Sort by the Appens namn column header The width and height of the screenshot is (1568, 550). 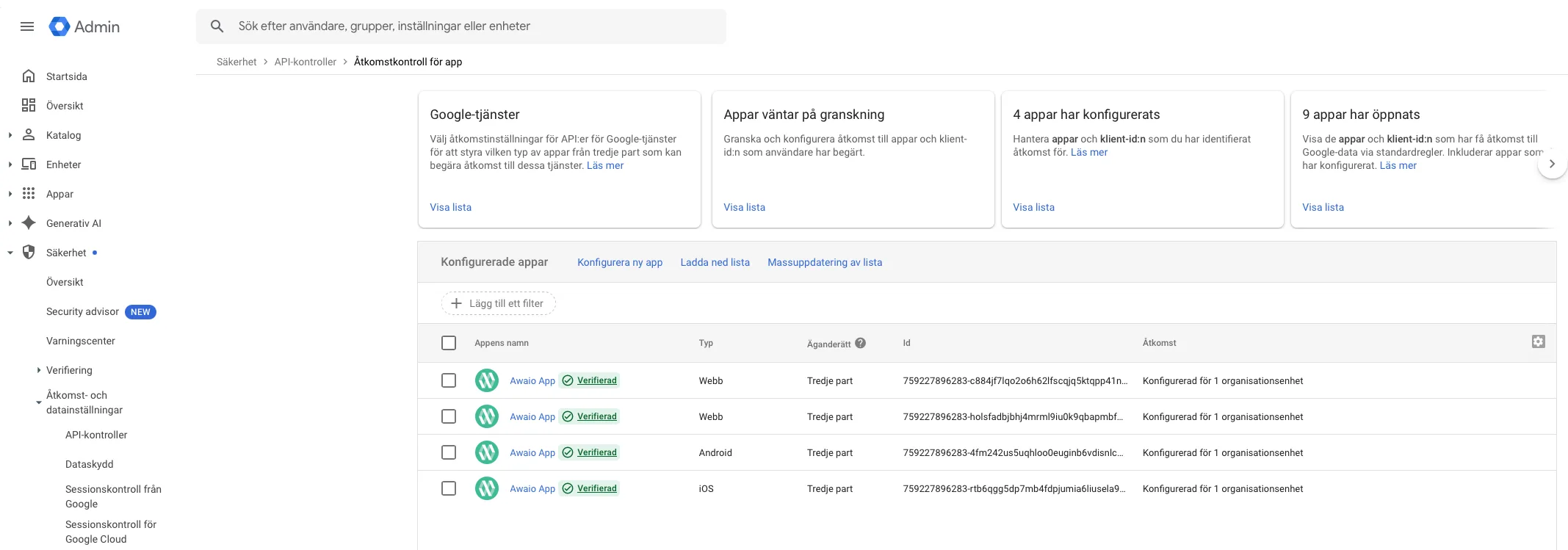click(502, 343)
